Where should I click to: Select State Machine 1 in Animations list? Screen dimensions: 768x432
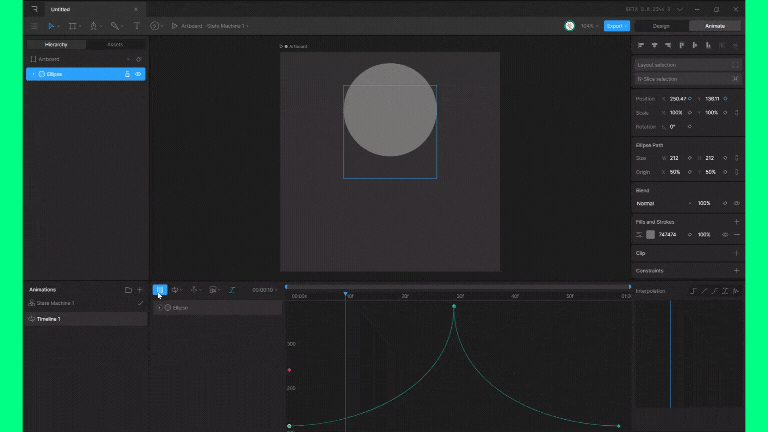(x=56, y=303)
